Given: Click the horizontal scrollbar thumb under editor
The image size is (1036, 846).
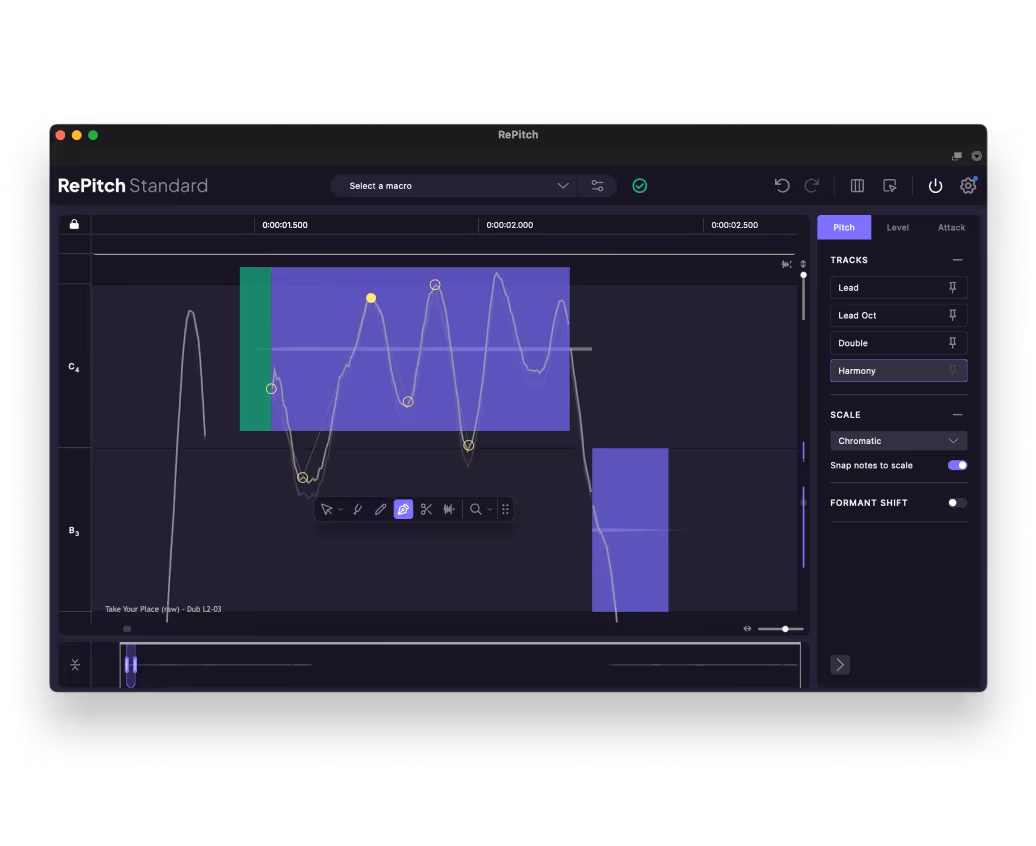Looking at the screenshot, I should coord(127,629).
